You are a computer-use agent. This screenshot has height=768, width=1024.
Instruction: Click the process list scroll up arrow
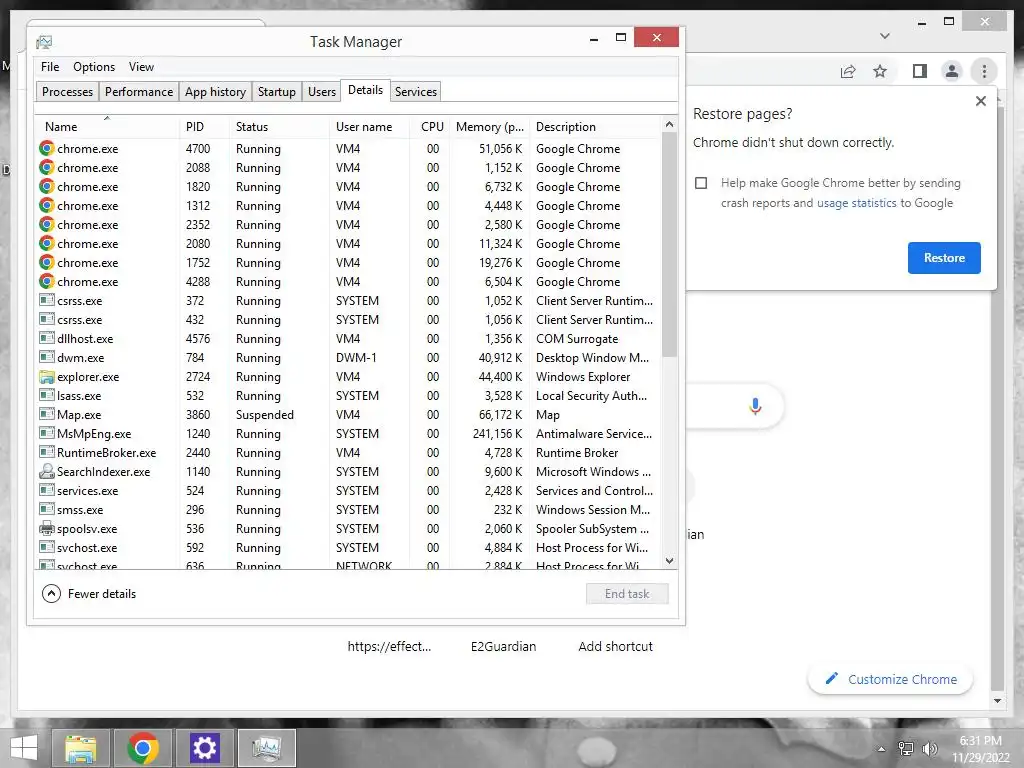pos(669,124)
